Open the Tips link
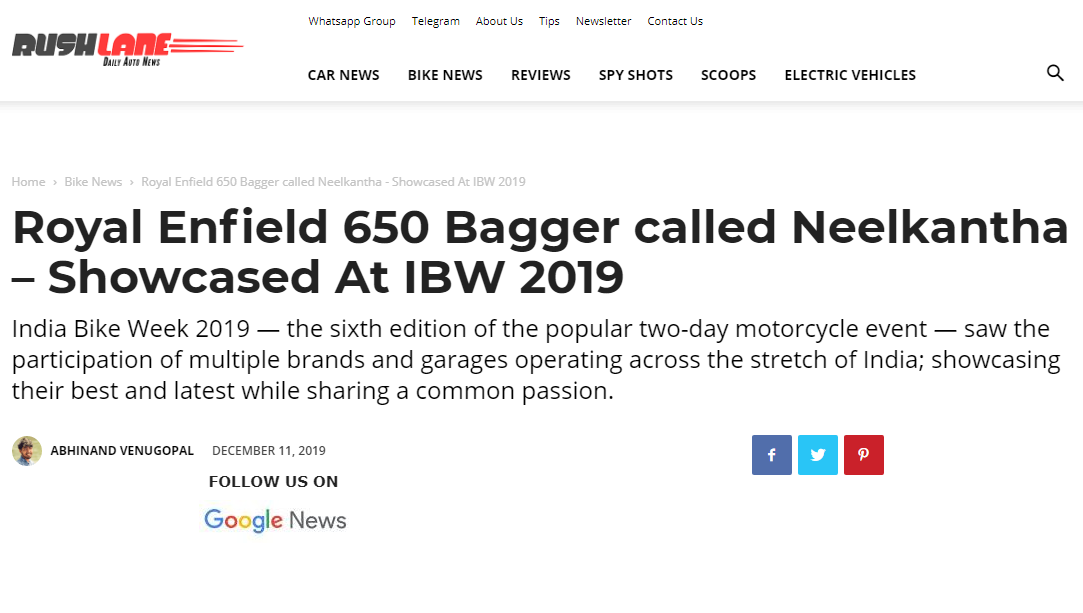This screenshot has height=613, width=1083. pos(549,21)
